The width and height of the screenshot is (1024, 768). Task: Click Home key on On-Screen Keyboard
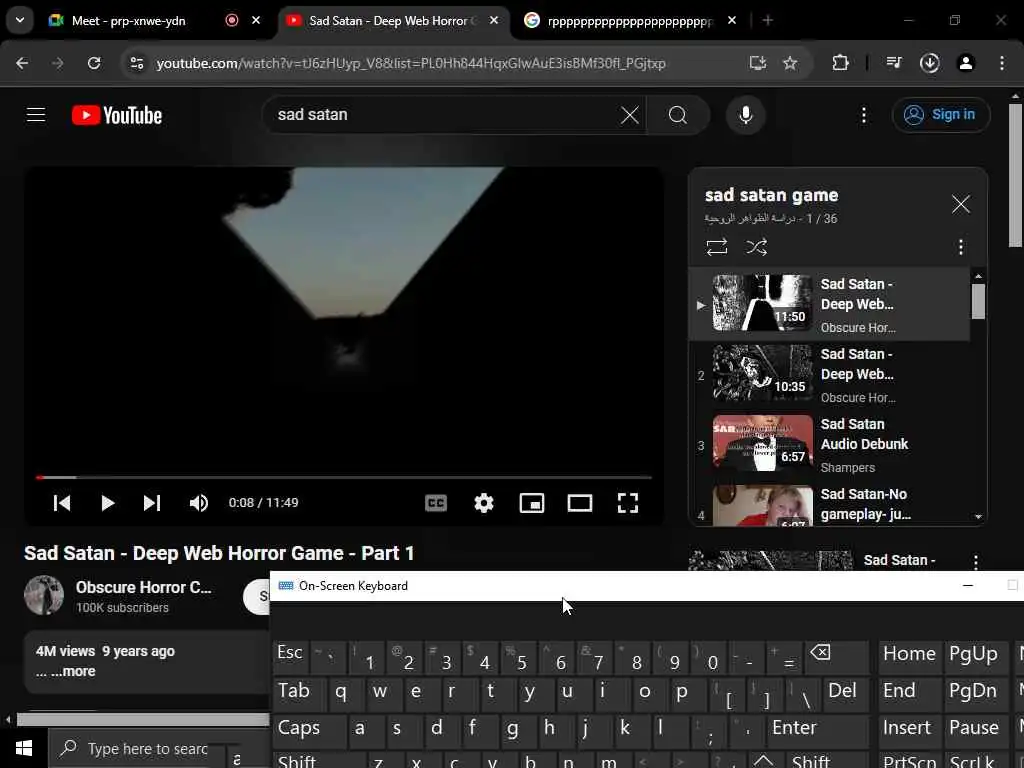909,656
